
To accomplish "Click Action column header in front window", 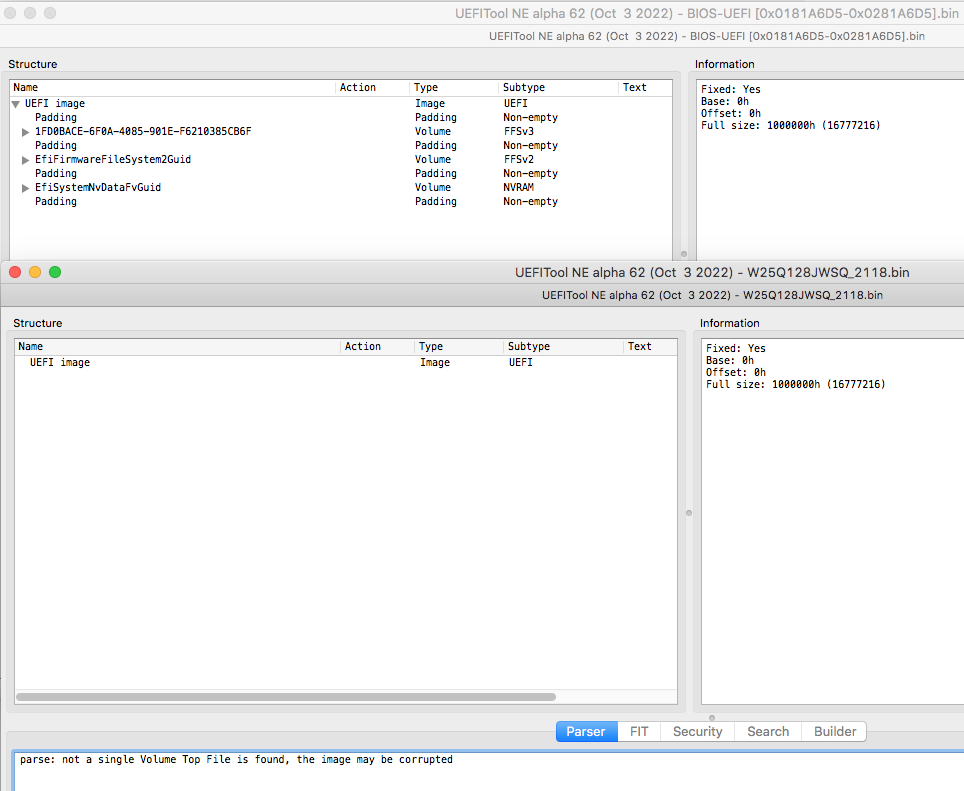I will point(377,347).
